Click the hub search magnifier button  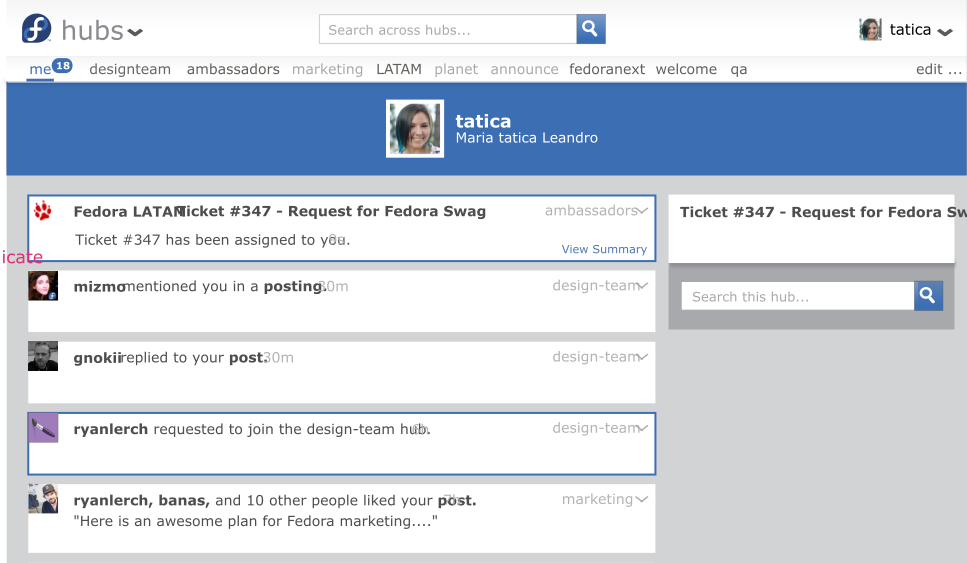[928, 297]
